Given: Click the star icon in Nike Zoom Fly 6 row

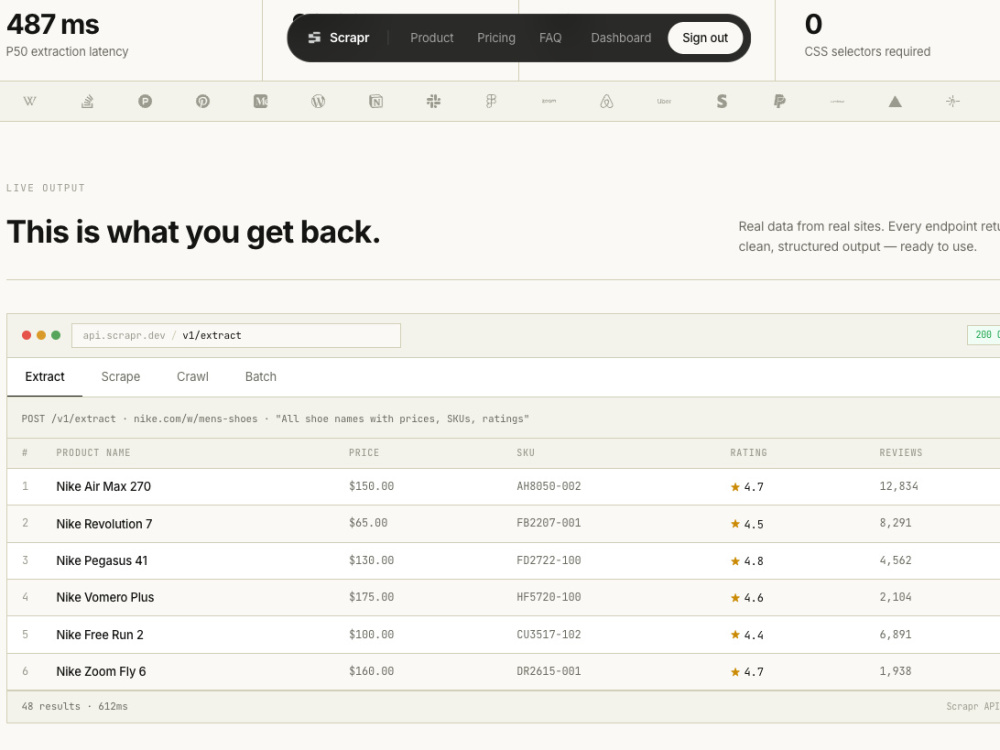Looking at the screenshot, I should (735, 672).
